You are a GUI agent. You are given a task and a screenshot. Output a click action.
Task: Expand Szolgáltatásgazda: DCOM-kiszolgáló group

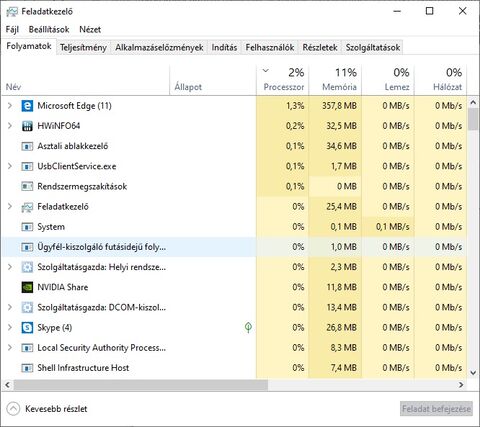click(10, 307)
